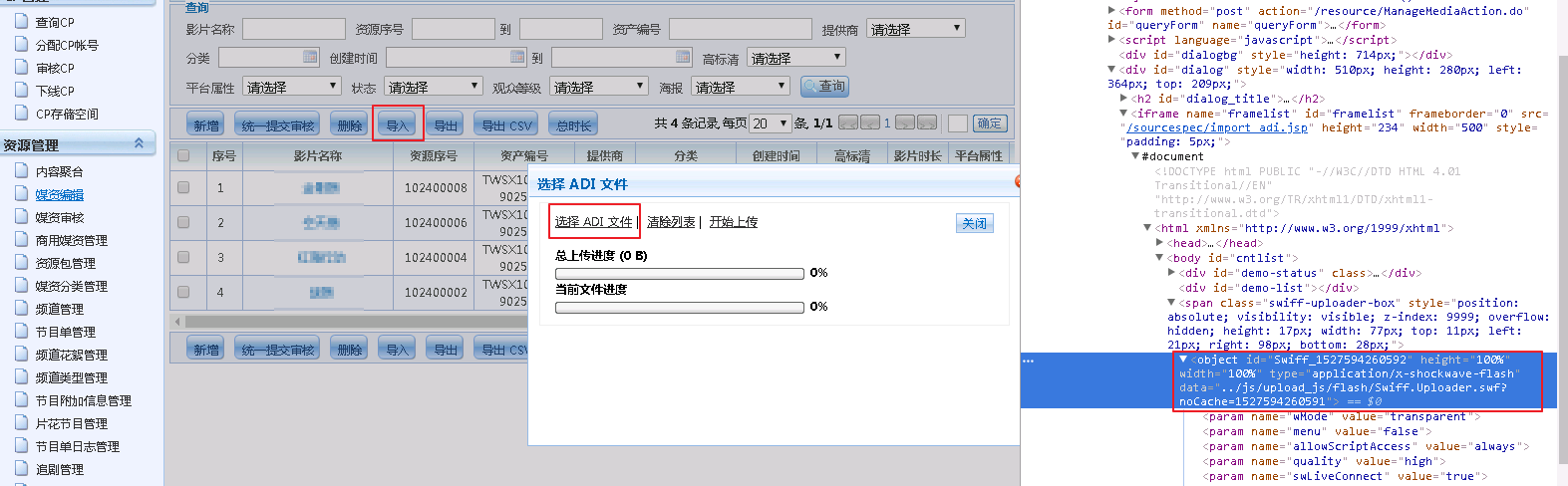
Task: Select 审核CP in the sidebar
Action: point(55,68)
